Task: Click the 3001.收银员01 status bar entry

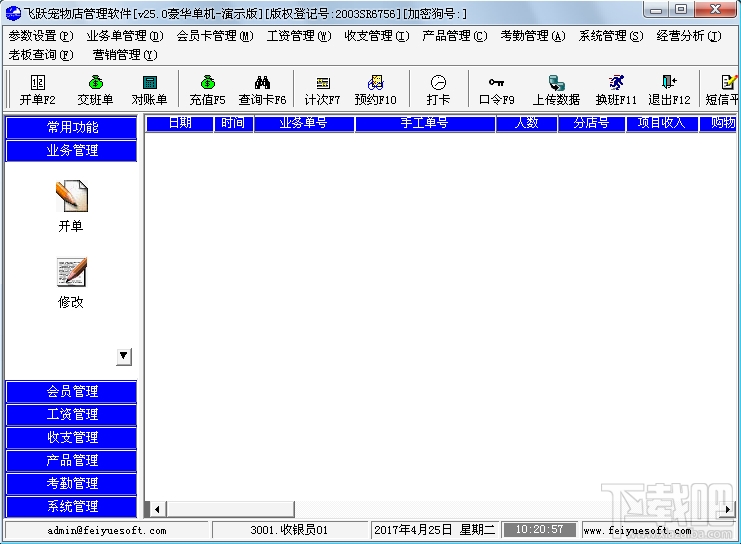Action: click(289, 530)
